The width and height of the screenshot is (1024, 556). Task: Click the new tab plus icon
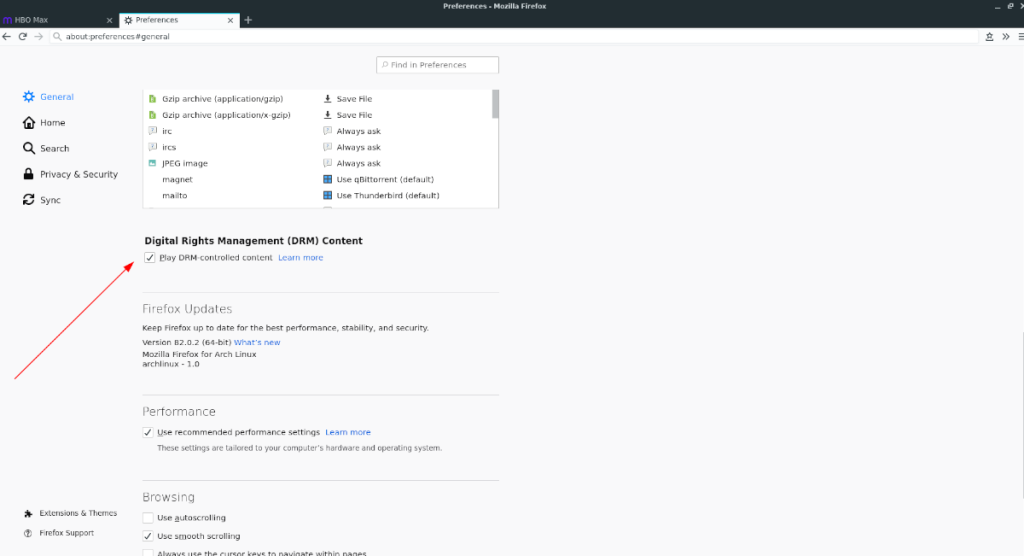[x=248, y=20]
